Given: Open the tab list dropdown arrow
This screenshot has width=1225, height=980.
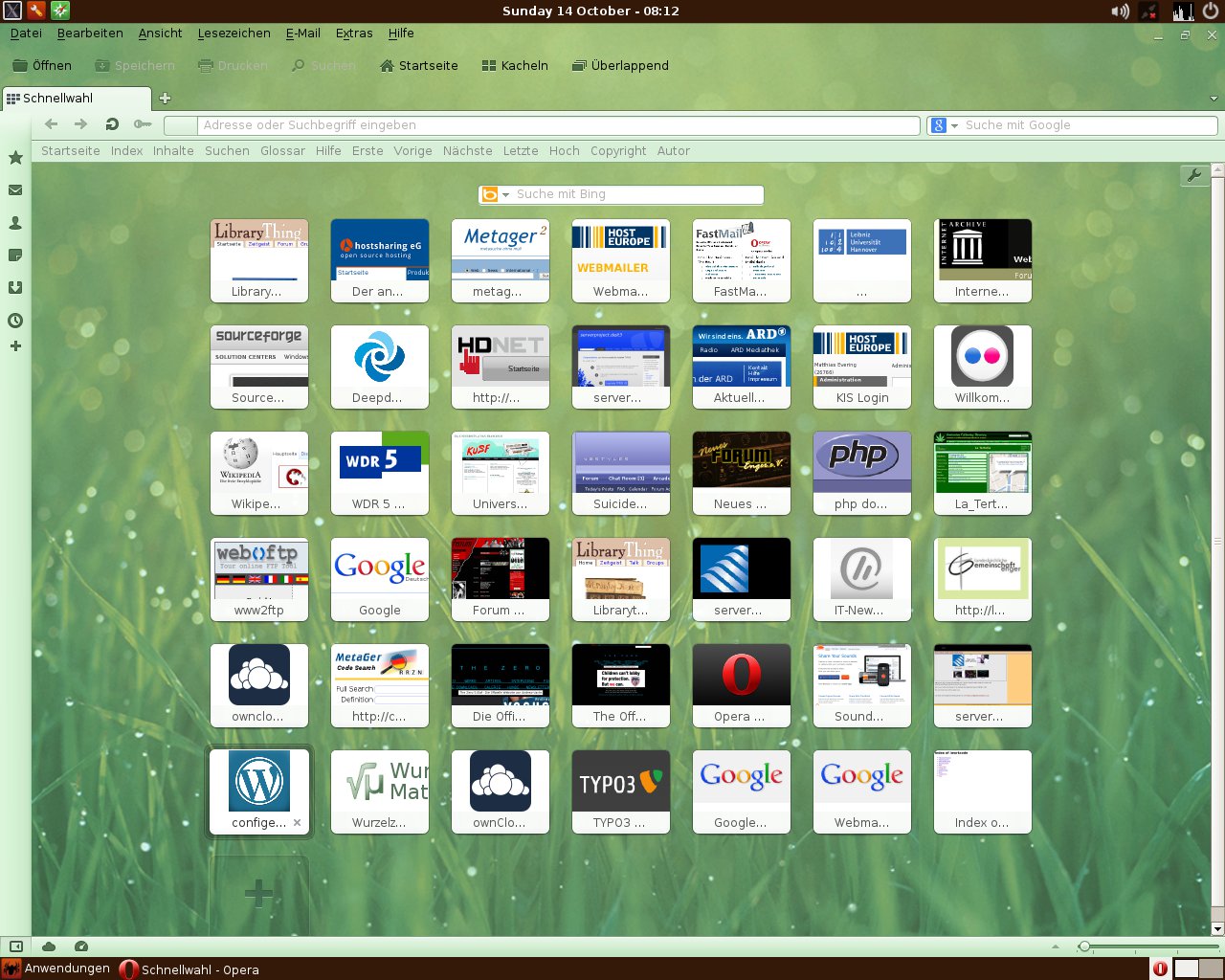Looking at the screenshot, I should (1214, 99).
